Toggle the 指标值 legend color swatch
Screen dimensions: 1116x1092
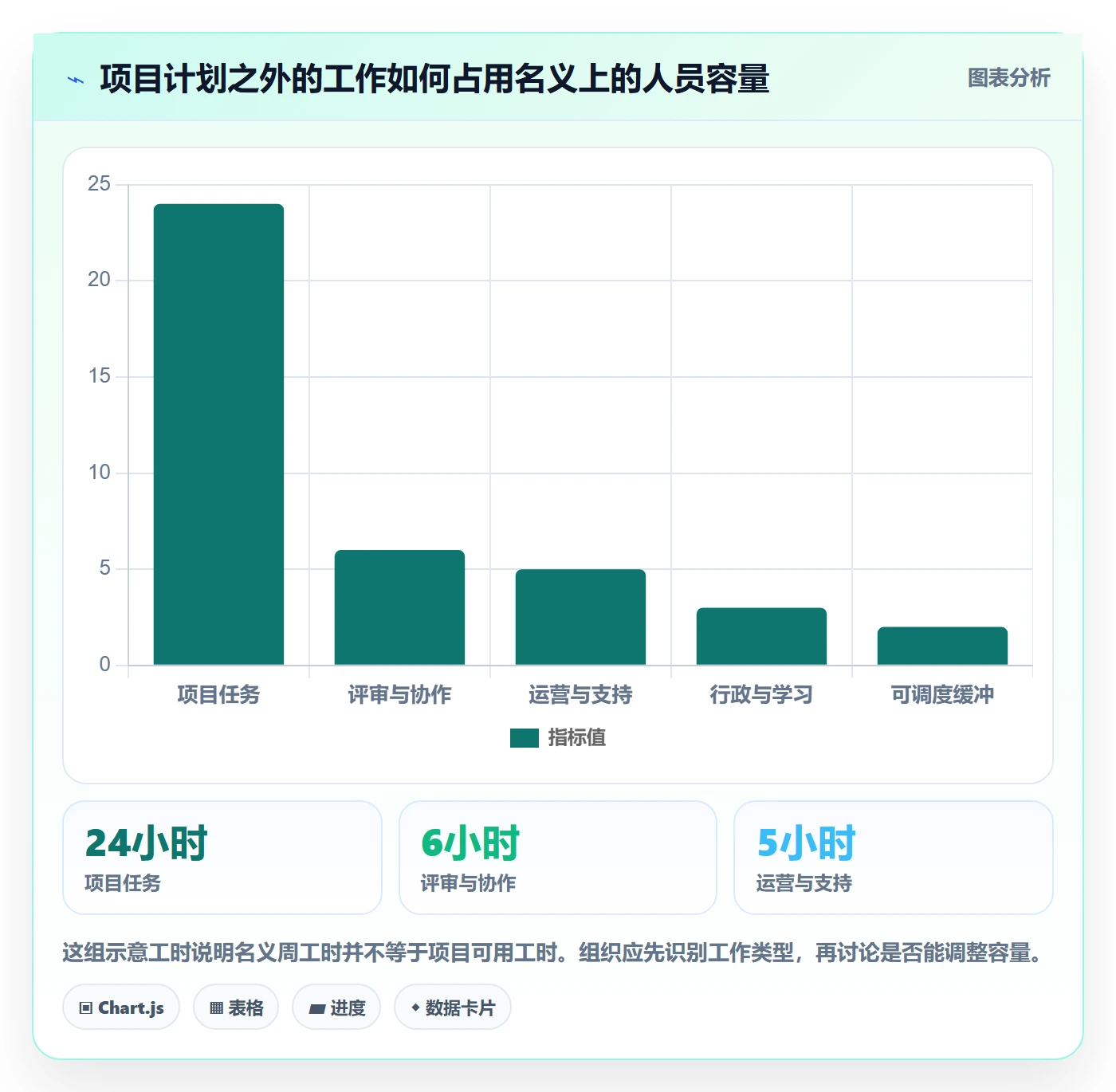[525, 738]
